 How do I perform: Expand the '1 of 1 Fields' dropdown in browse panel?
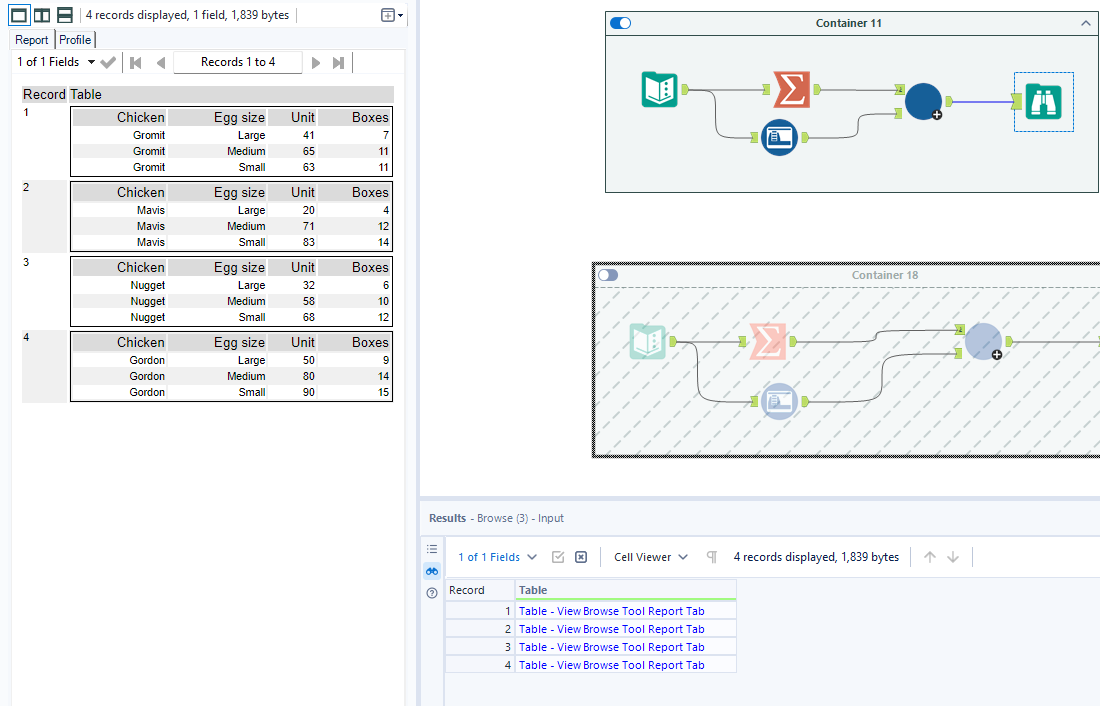(x=55, y=62)
